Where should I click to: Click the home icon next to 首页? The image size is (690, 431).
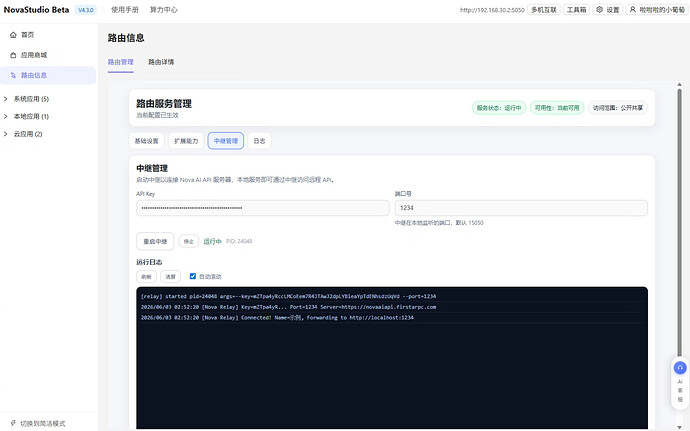13,35
